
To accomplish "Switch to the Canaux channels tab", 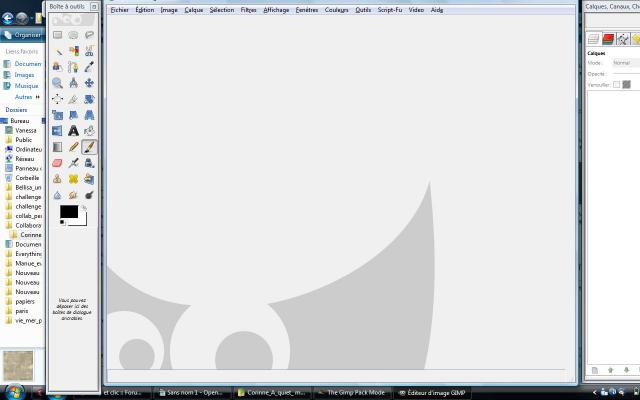I will 608,39.
